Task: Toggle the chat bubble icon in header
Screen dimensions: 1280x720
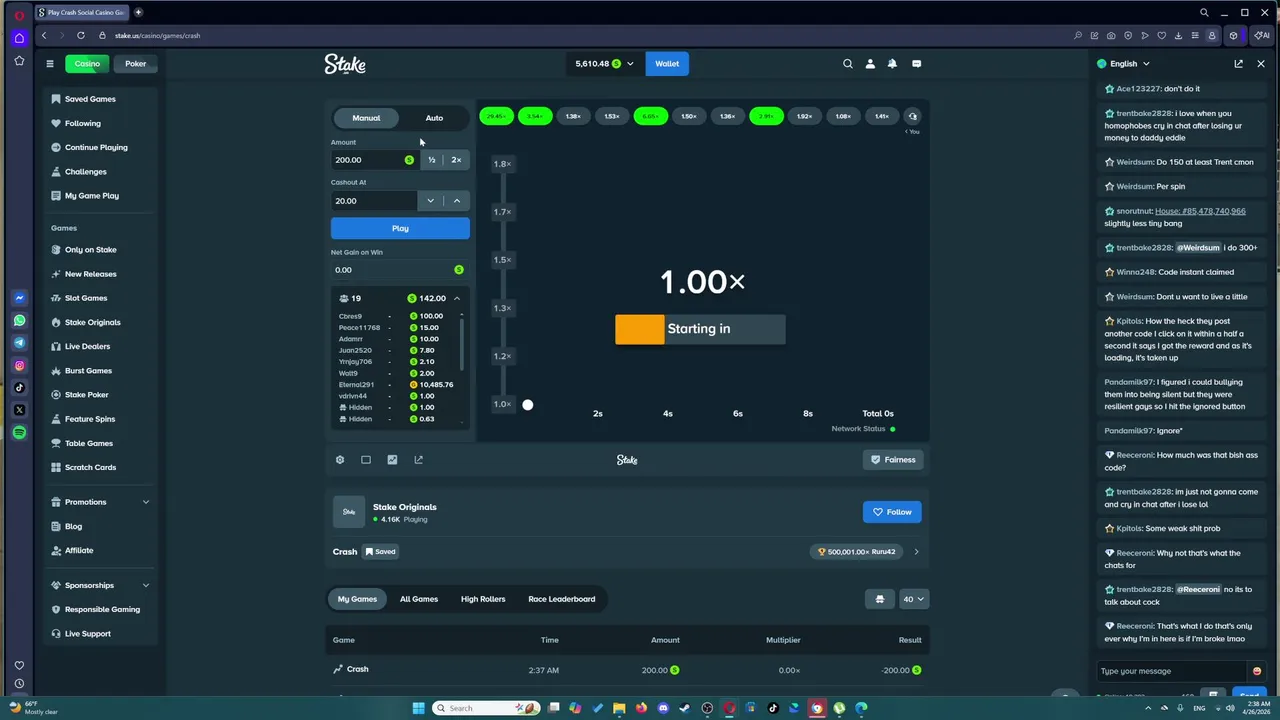Action: click(916, 64)
